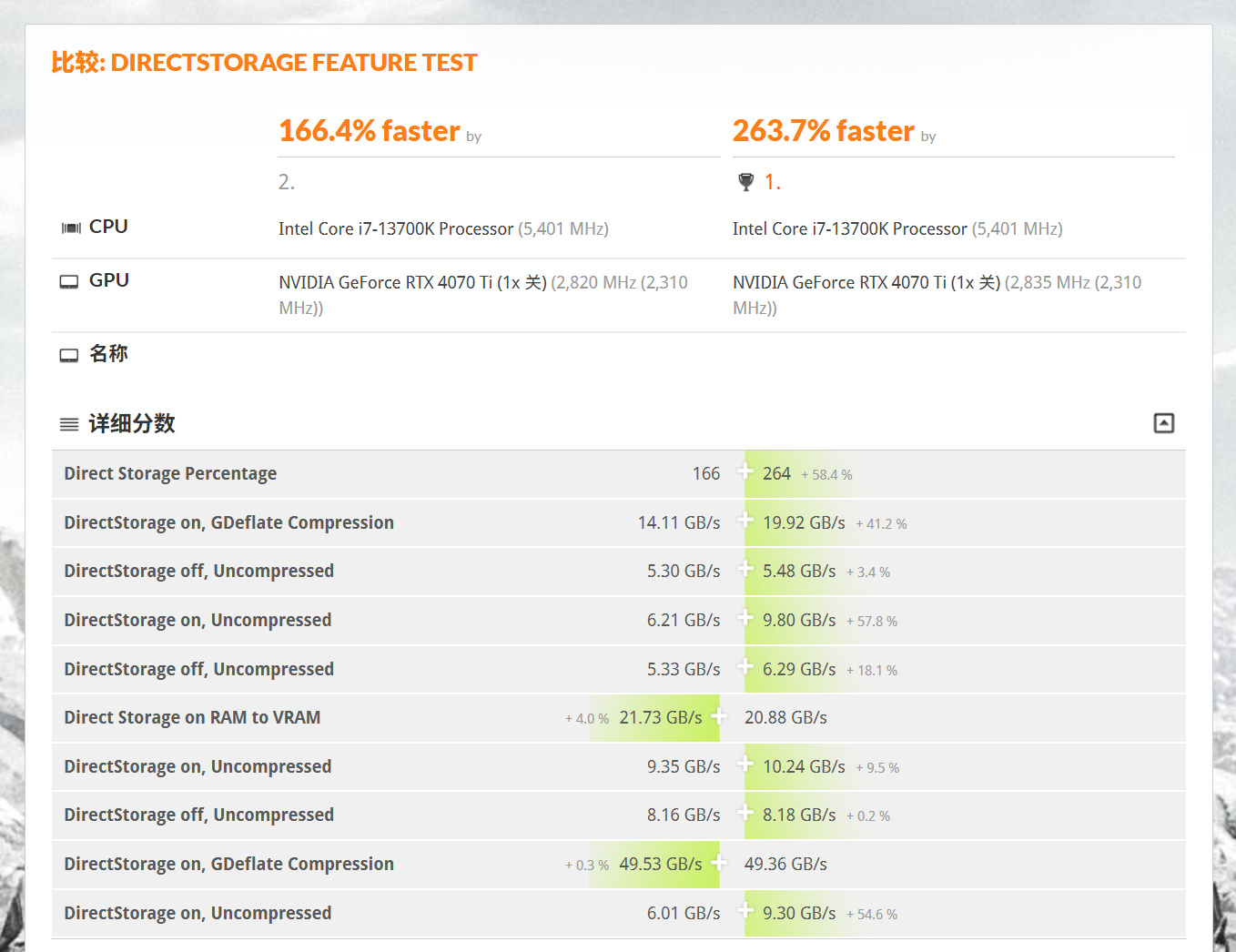Viewport: 1236px width, 952px height.
Task: Click the "166.4% faster" result heading
Action: pos(370,131)
